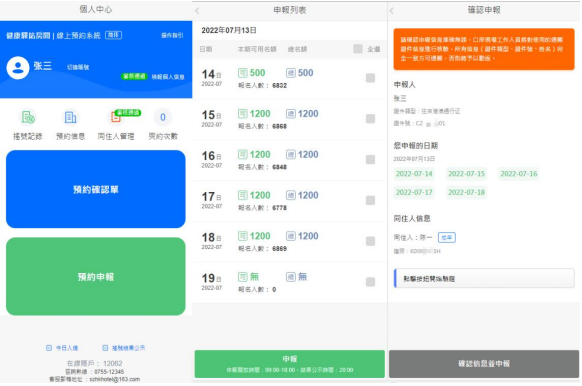Open the 預約確認單 blue panel

[x=96, y=189]
